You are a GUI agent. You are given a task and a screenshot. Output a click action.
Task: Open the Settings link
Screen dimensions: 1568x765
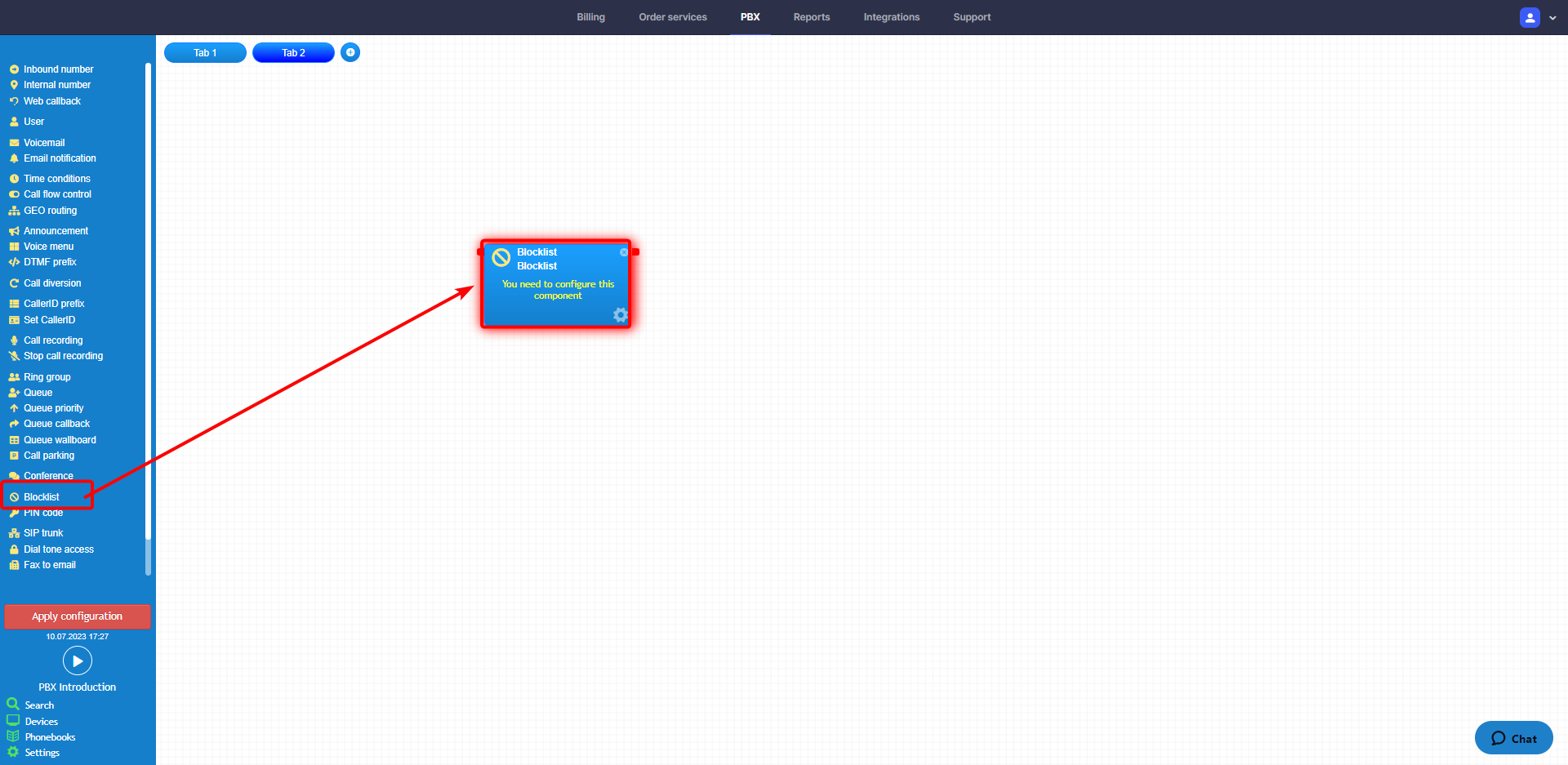click(x=42, y=753)
